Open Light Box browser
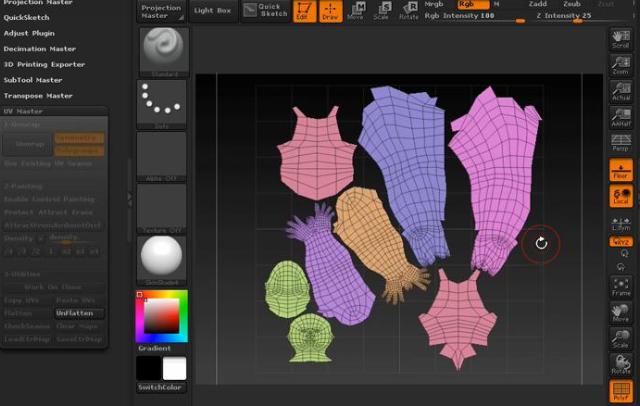 click(213, 11)
